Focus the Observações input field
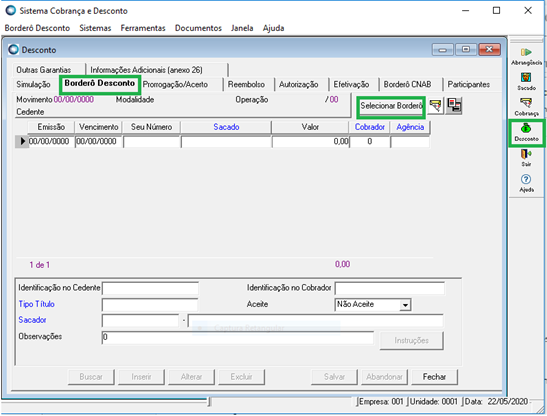 pos(238,337)
